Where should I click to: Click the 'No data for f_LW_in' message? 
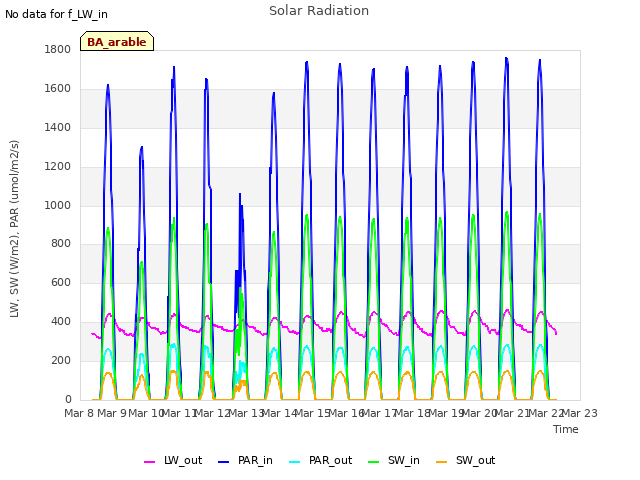[x=56, y=14]
